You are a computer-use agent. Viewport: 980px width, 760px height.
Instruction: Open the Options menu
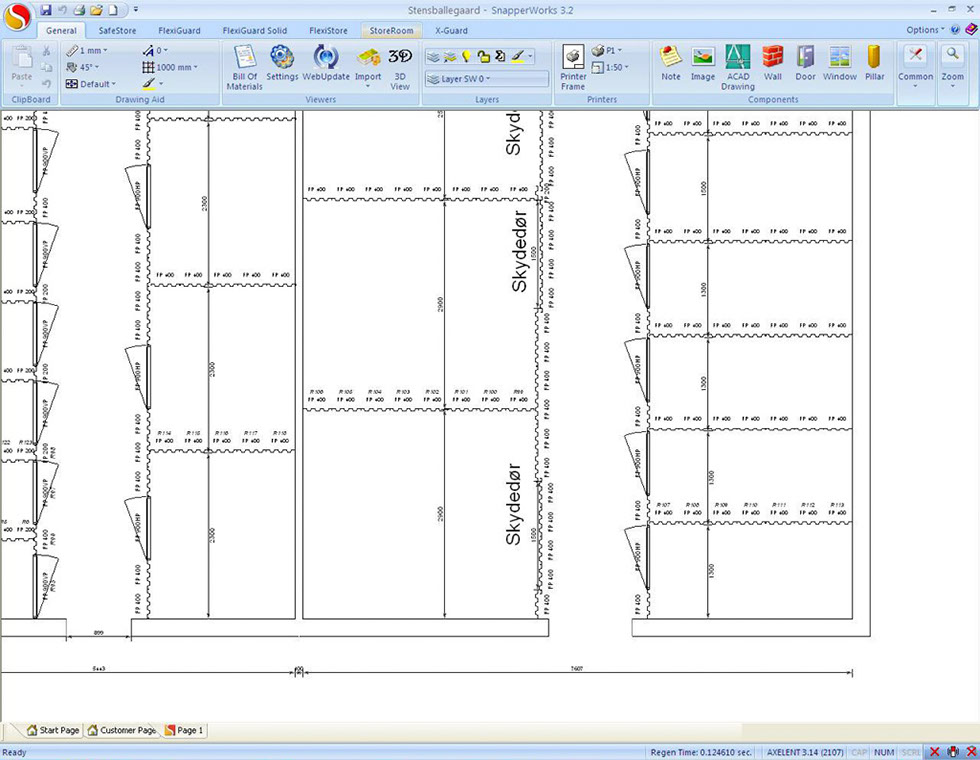pos(925,30)
